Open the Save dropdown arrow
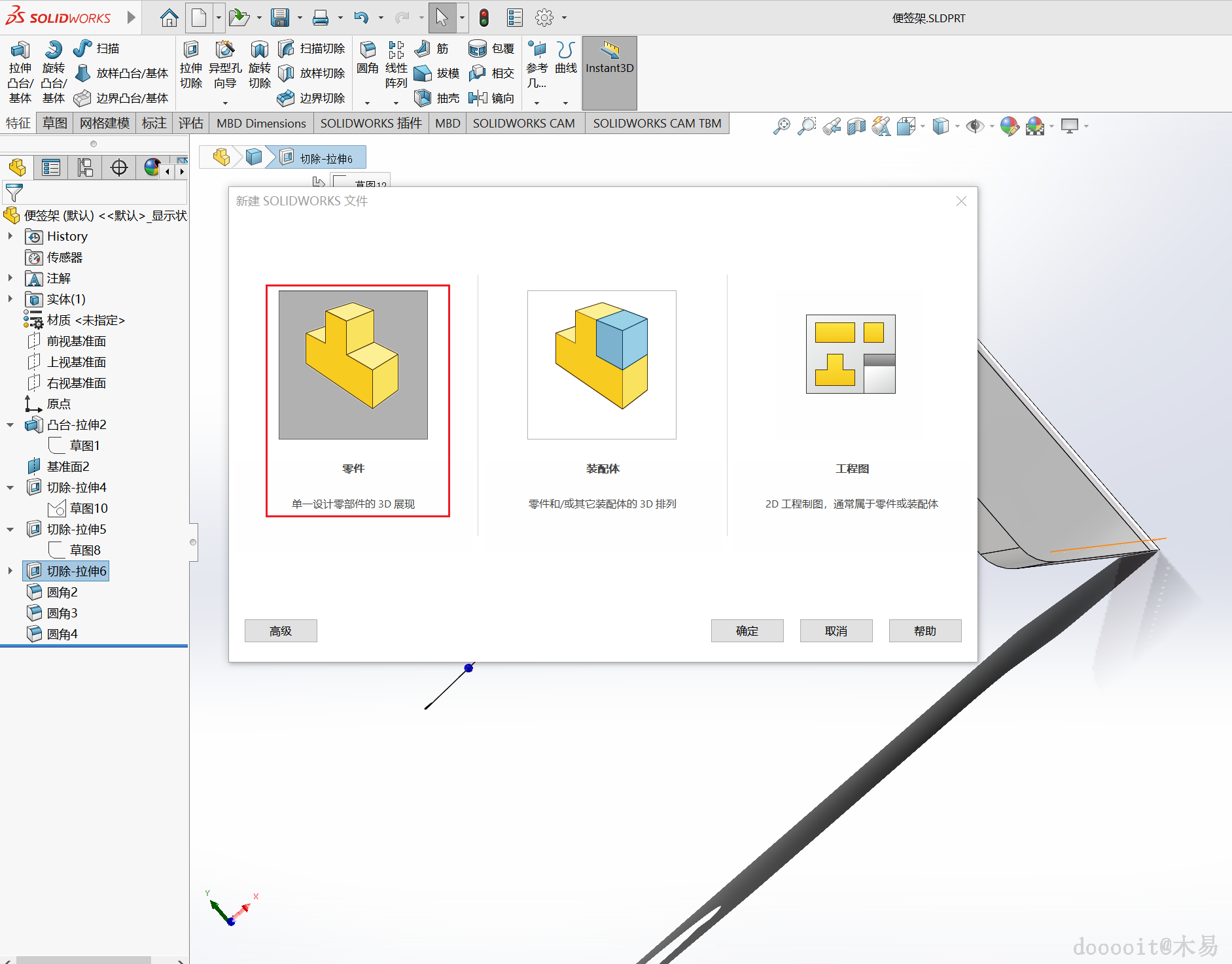The height and width of the screenshot is (964, 1232). click(300, 18)
